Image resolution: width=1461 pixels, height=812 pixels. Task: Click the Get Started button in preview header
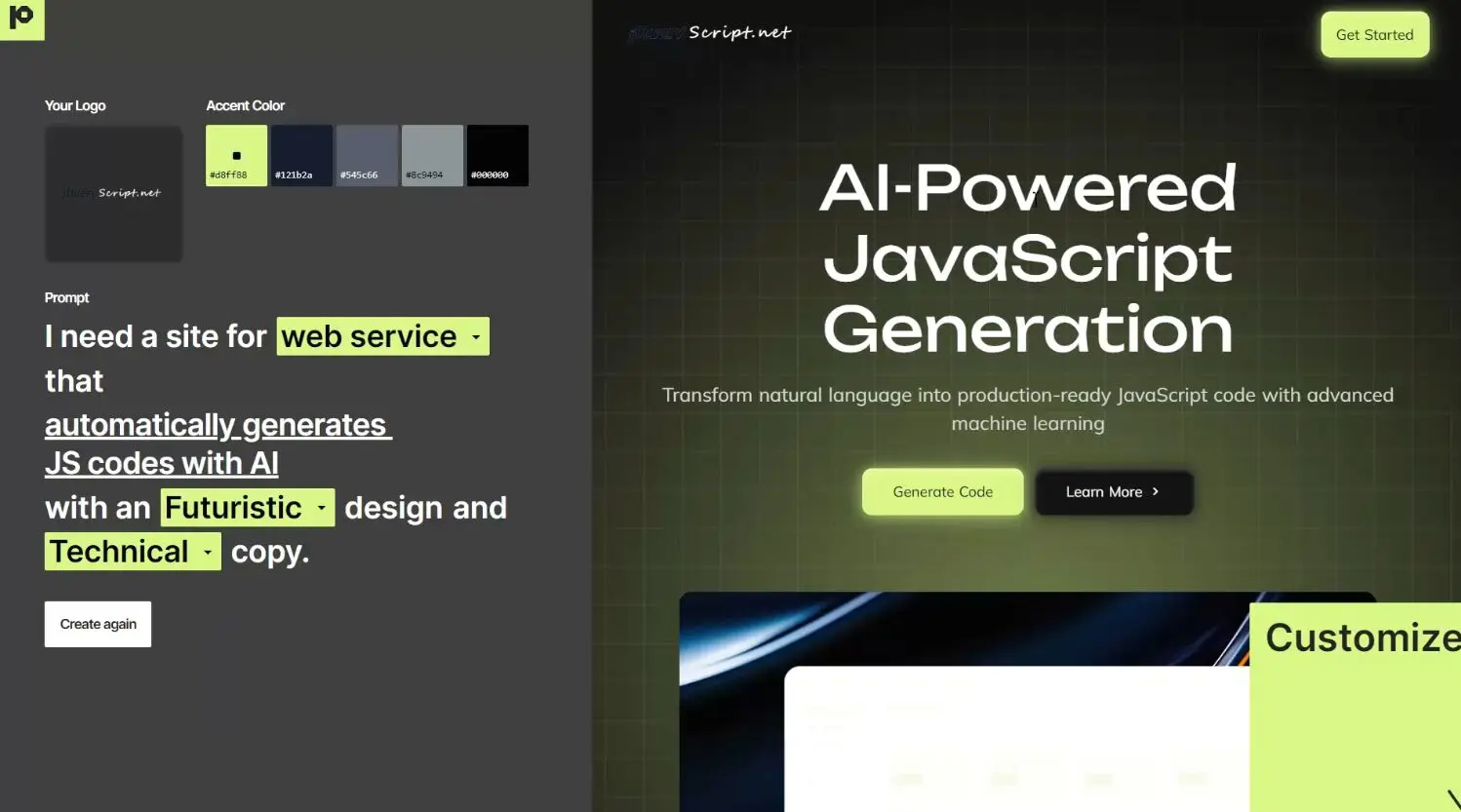(1374, 35)
